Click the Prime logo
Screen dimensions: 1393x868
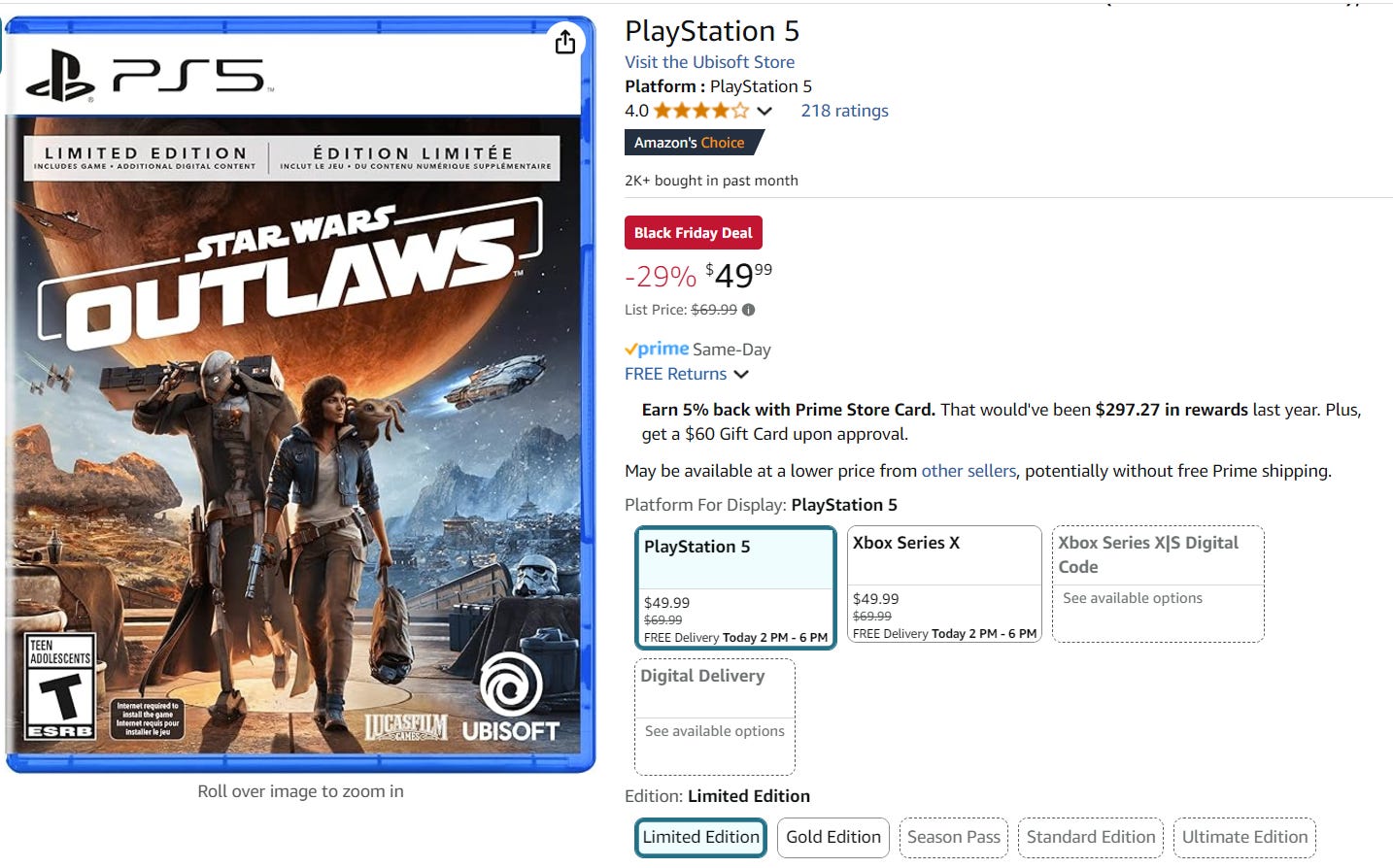point(657,349)
